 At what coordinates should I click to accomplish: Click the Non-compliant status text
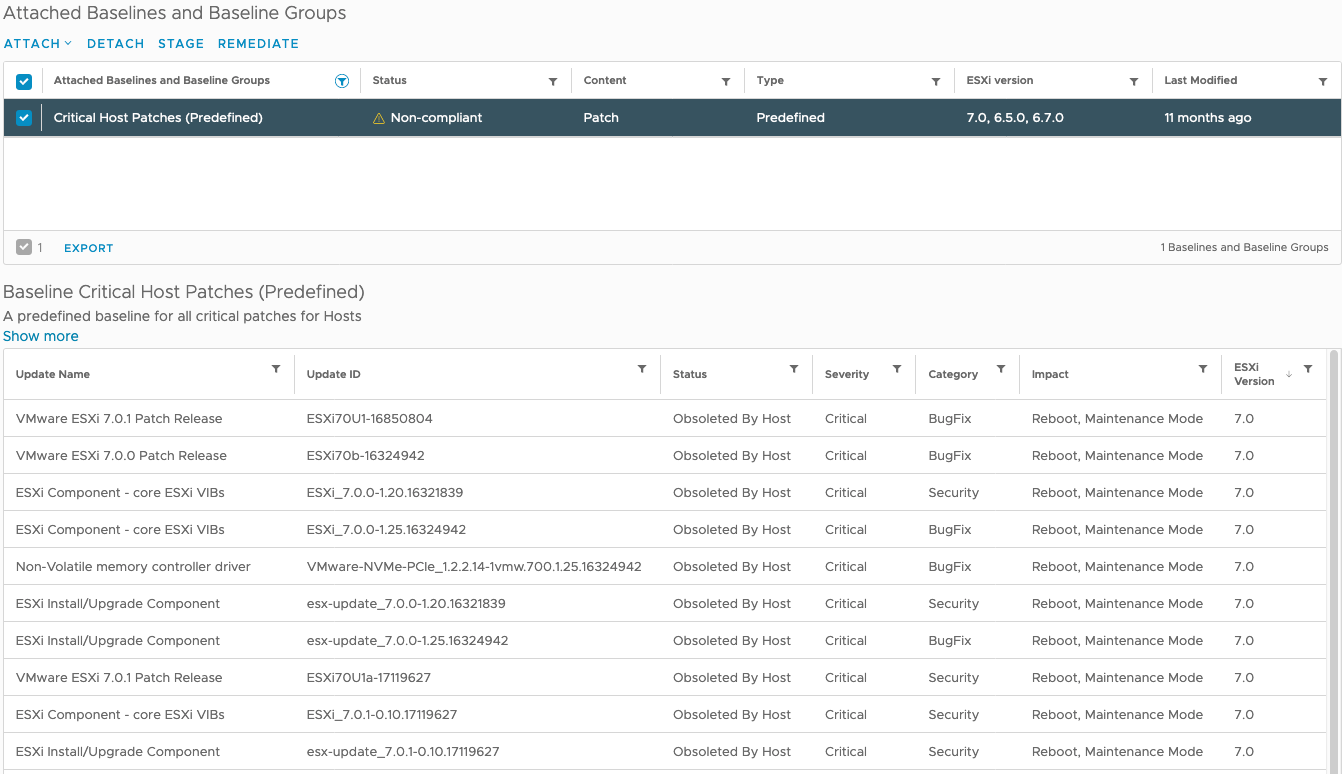437,118
